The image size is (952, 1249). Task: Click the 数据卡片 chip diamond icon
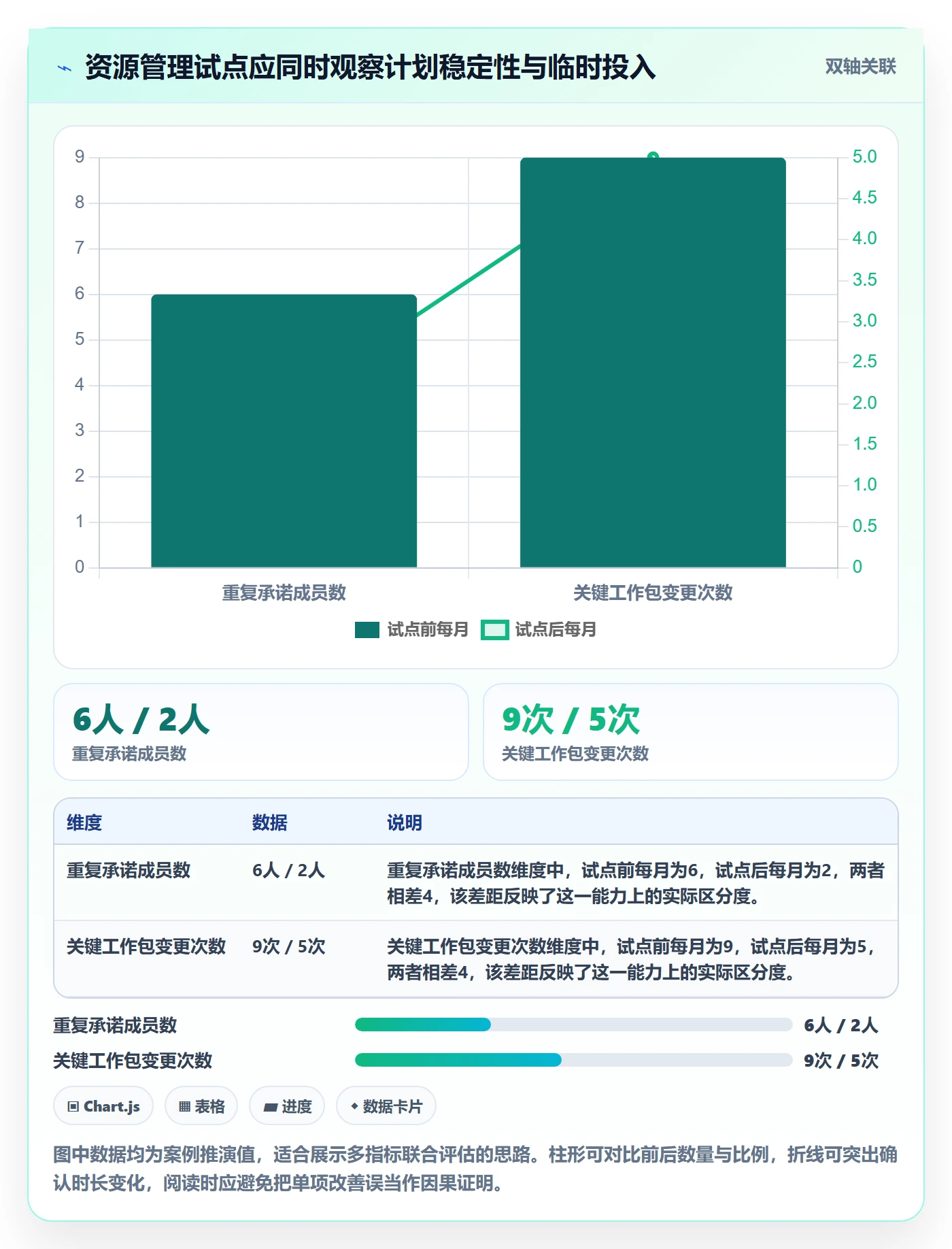pyautogui.click(x=354, y=1107)
